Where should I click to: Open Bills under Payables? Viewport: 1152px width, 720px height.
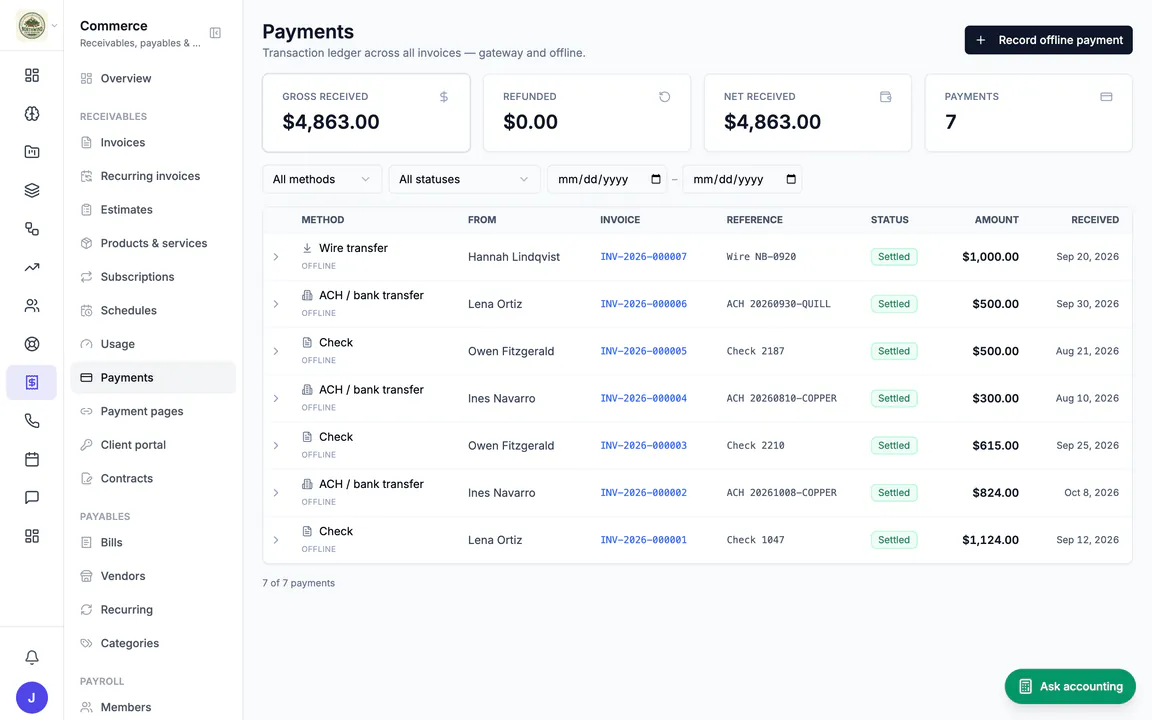pos(153,542)
